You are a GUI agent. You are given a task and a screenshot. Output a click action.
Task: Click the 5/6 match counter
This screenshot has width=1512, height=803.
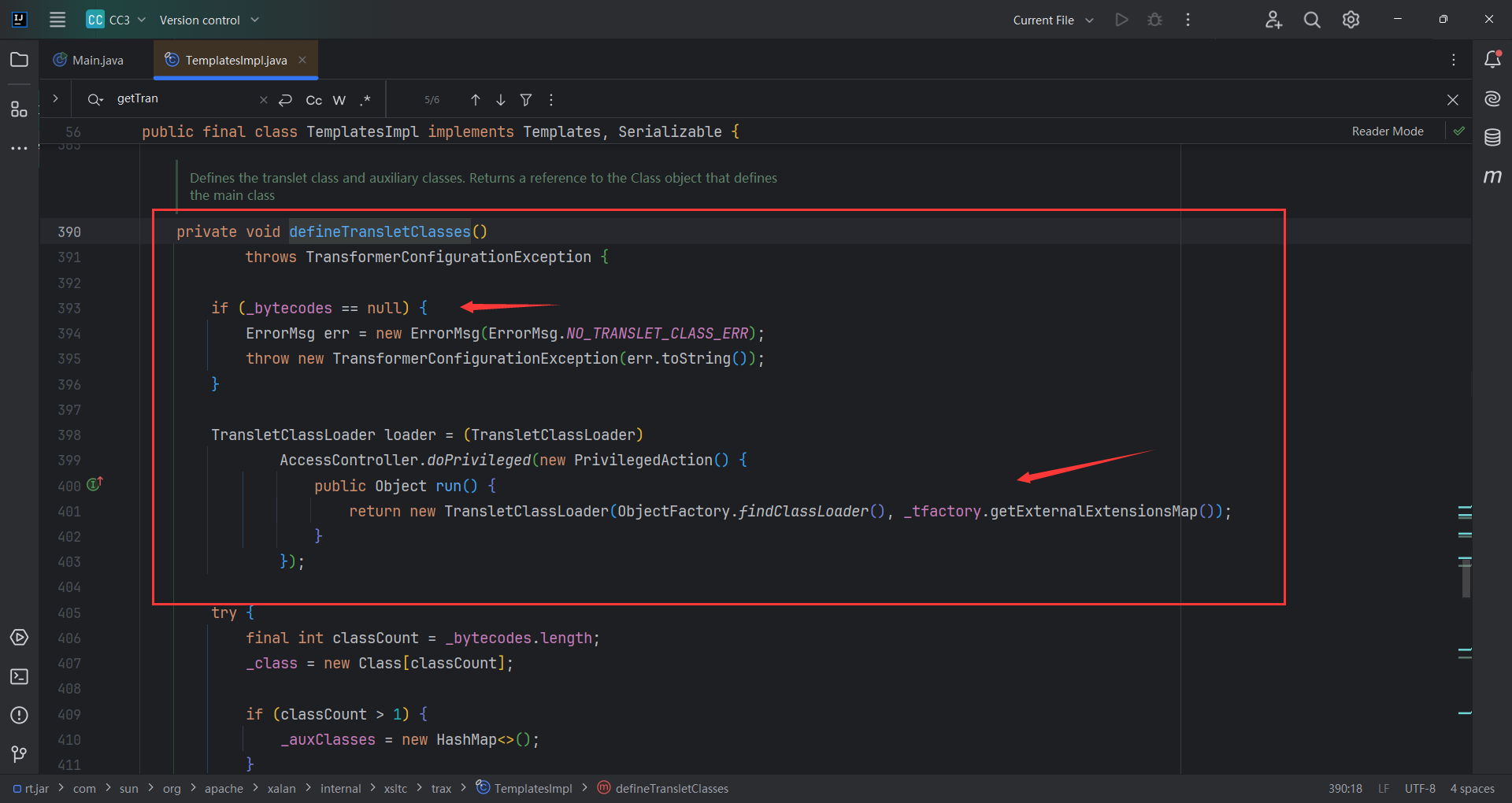pyautogui.click(x=432, y=100)
